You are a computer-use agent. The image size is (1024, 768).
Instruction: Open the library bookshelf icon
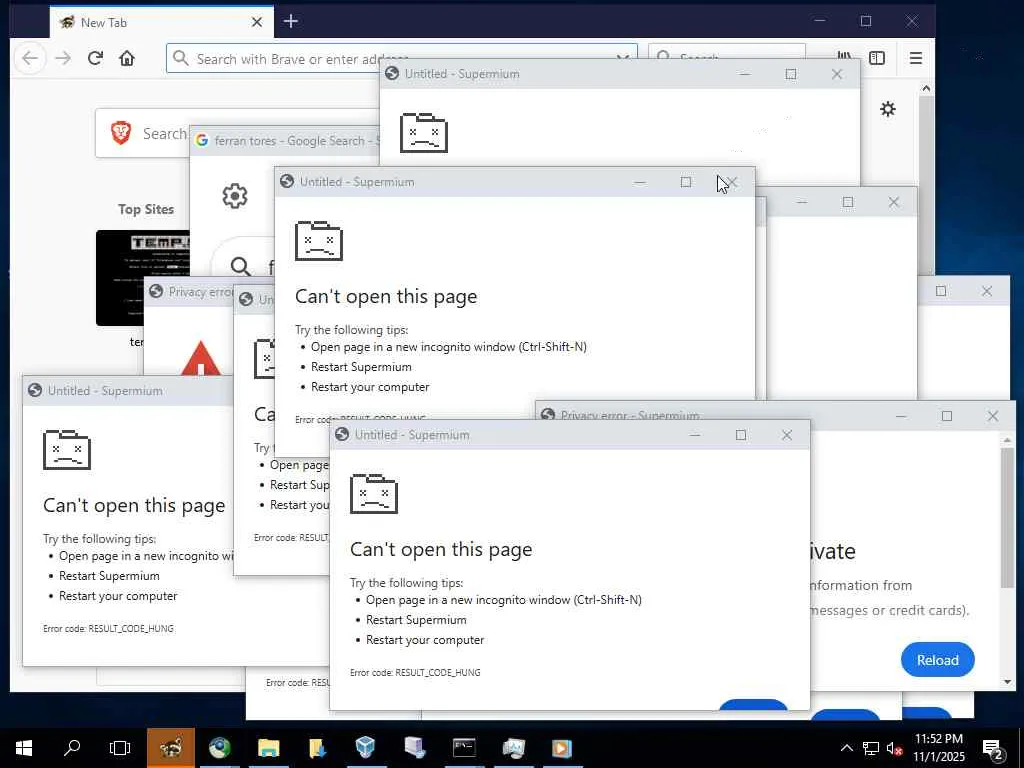(844, 58)
